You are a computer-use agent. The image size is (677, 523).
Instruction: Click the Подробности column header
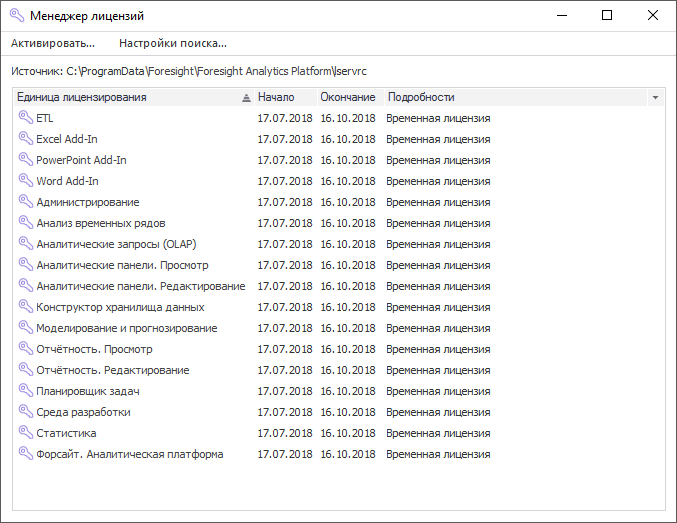point(421,97)
